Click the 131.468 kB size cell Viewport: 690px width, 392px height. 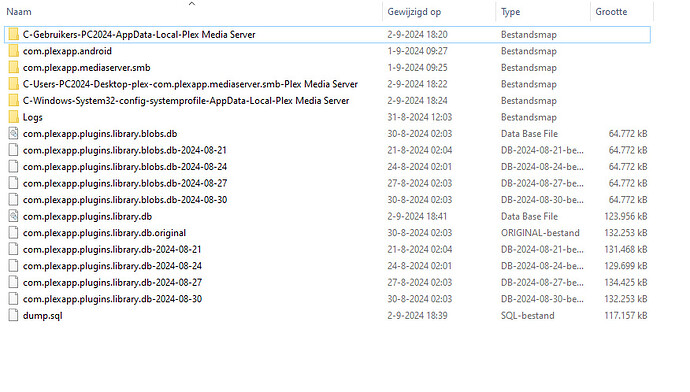[x=626, y=249]
